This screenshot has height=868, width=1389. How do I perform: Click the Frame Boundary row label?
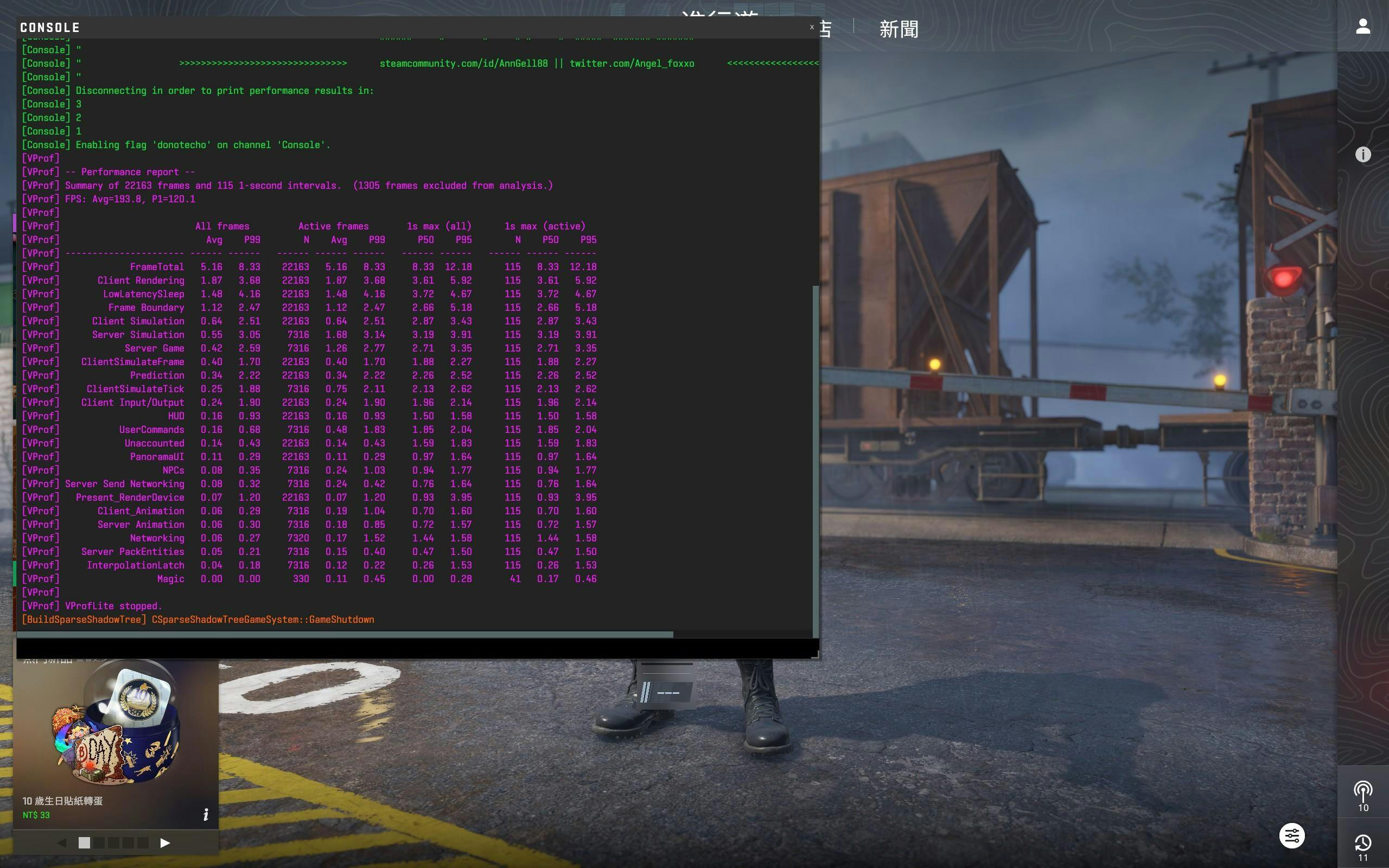point(146,308)
